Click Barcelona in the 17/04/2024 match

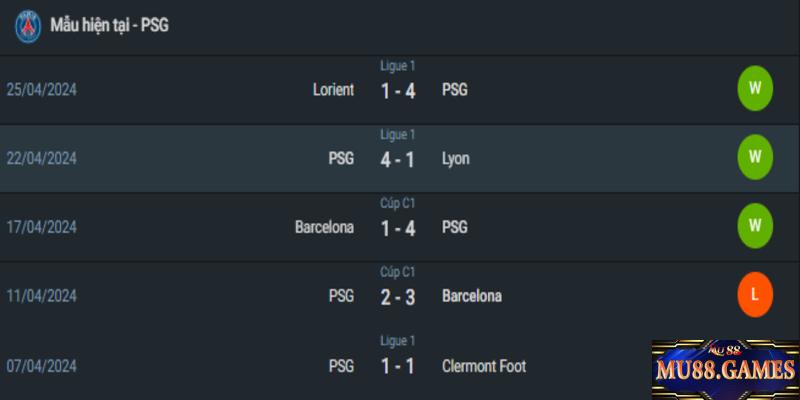click(324, 227)
